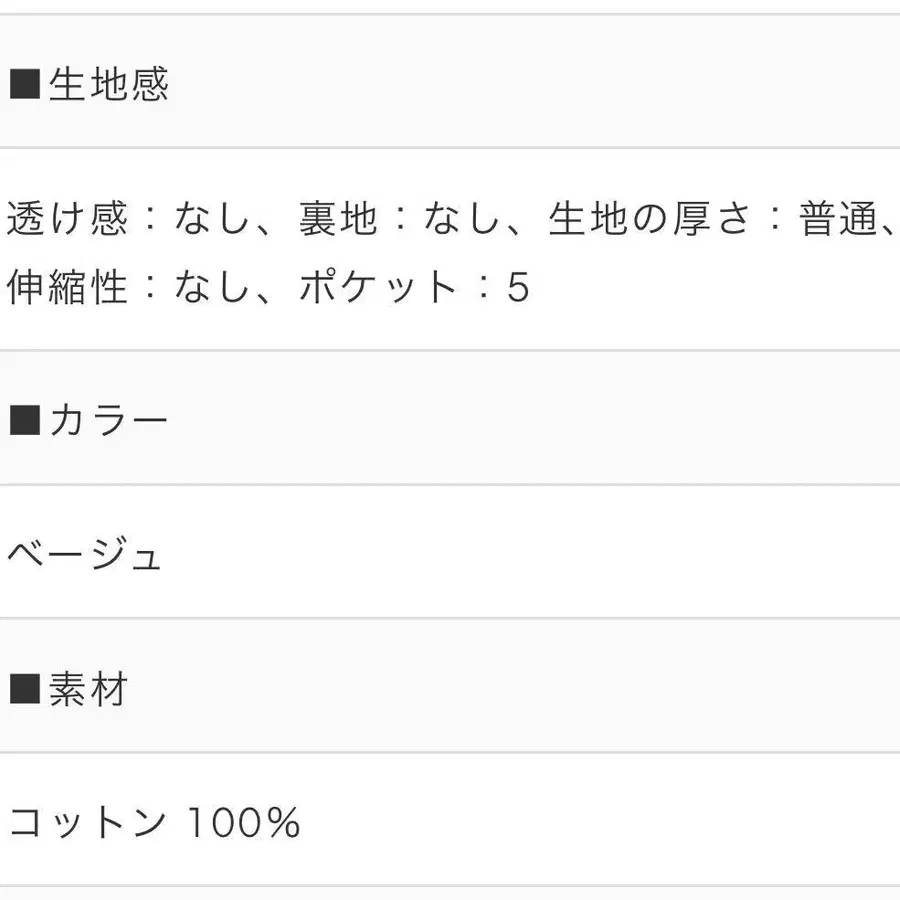
Task: Click the 伸縮性 label on the second line
Action: [68, 288]
